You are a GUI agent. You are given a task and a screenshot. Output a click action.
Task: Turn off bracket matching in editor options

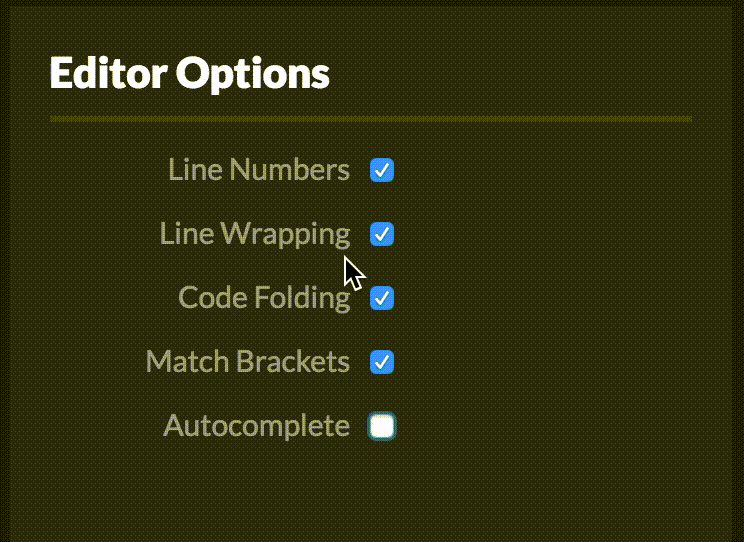[x=382, y=362]
